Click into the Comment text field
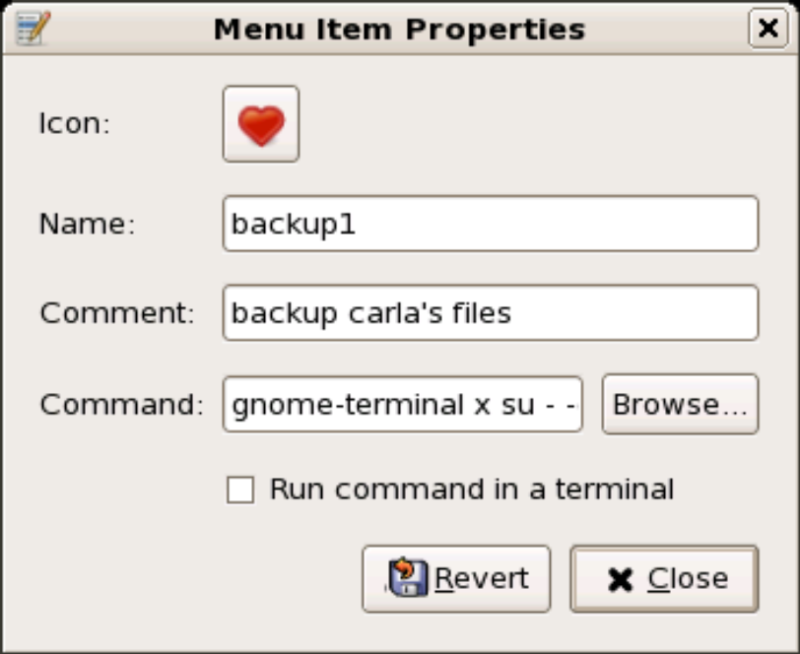Image resolution: width=800 pixels, height=654 pixels. (490, 313)
